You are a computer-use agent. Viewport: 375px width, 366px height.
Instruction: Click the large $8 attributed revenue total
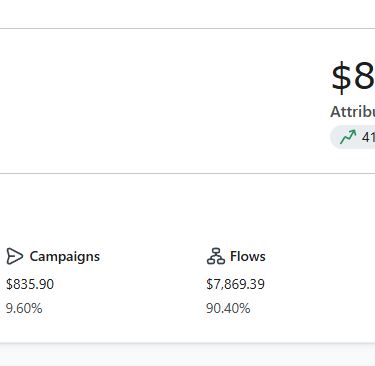[353, 77]
